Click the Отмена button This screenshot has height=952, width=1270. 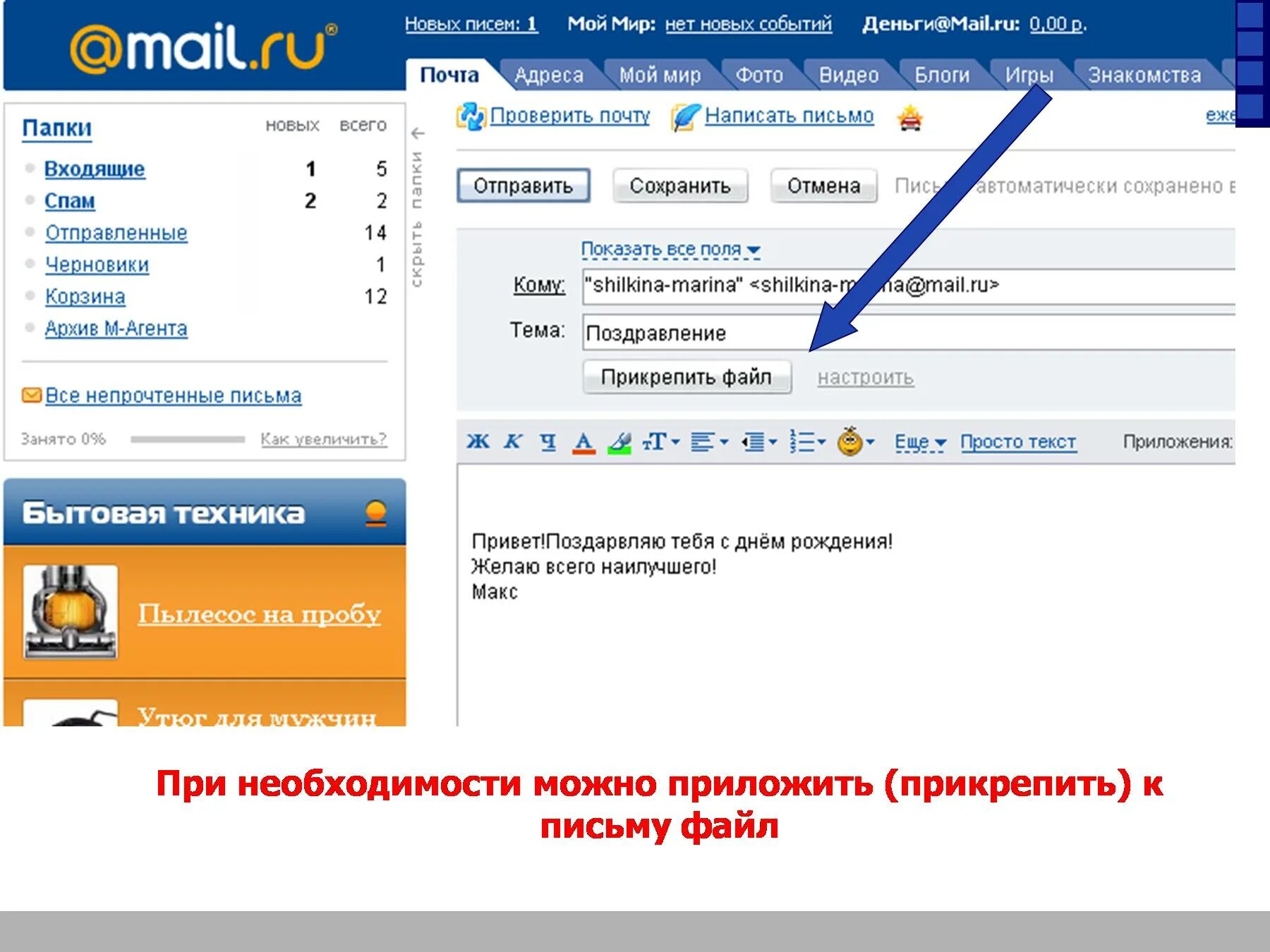(823, 185)
